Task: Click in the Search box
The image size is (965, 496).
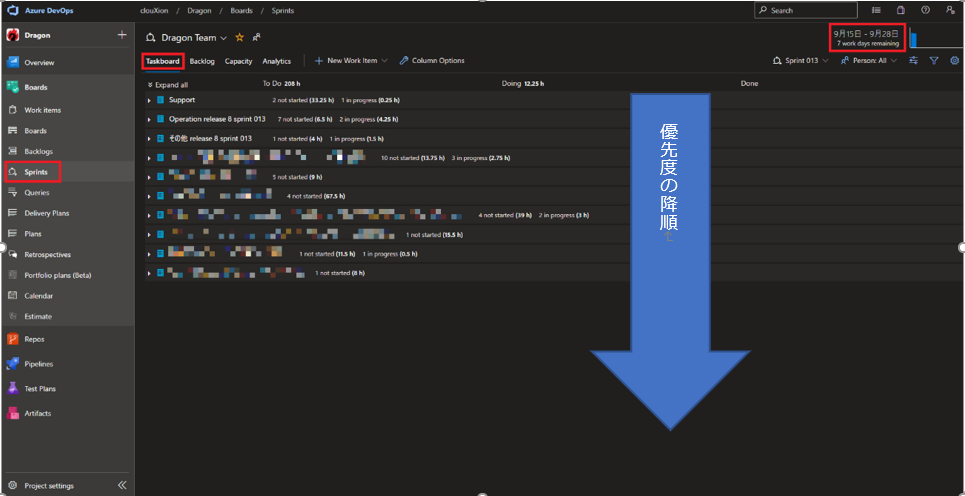Action: pyautogui.click(x=805, y=10)
